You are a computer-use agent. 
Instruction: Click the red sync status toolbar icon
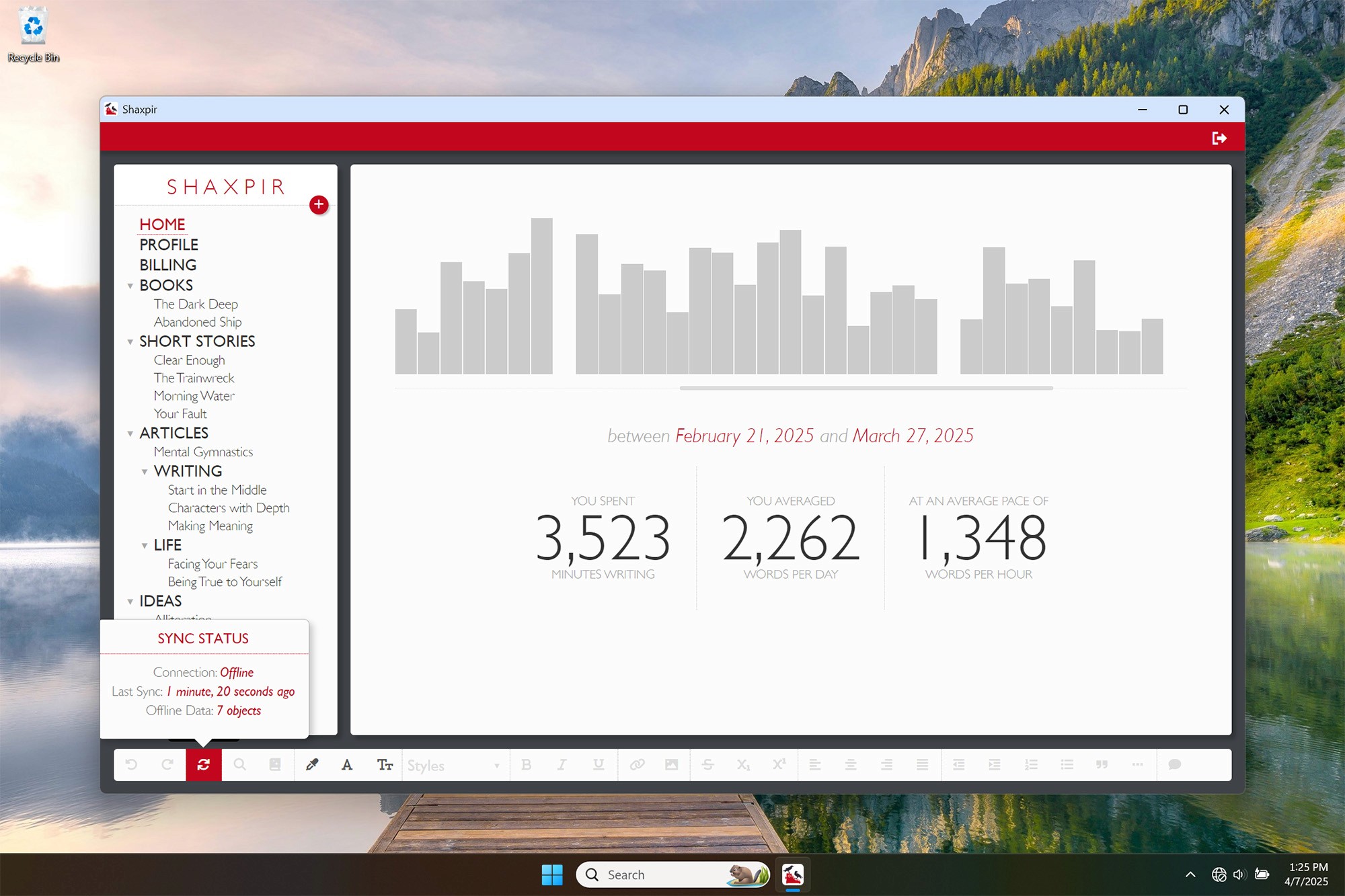coord(204,764)
